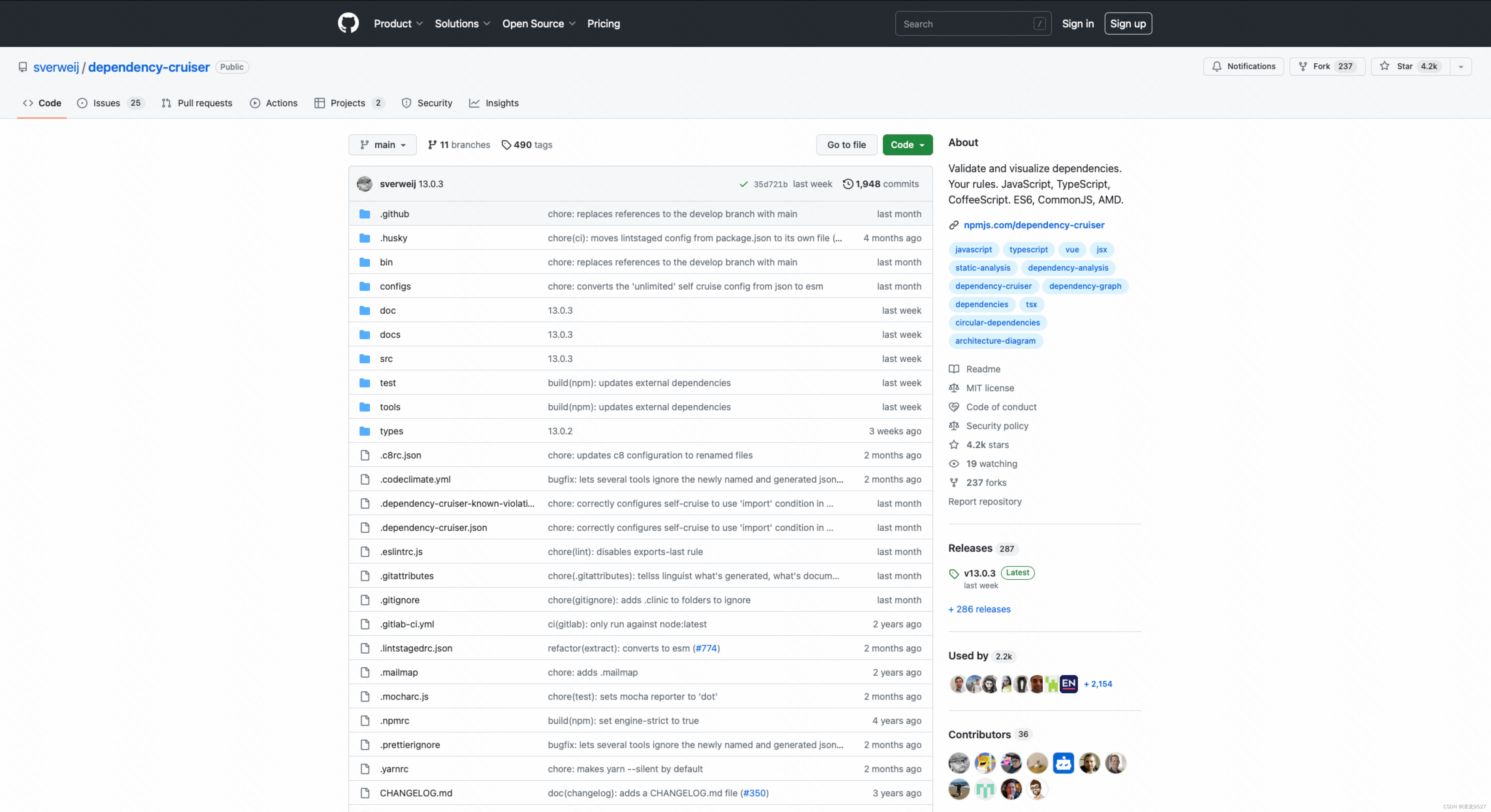Click the javascript topic tag toggle

pos(974,249)
